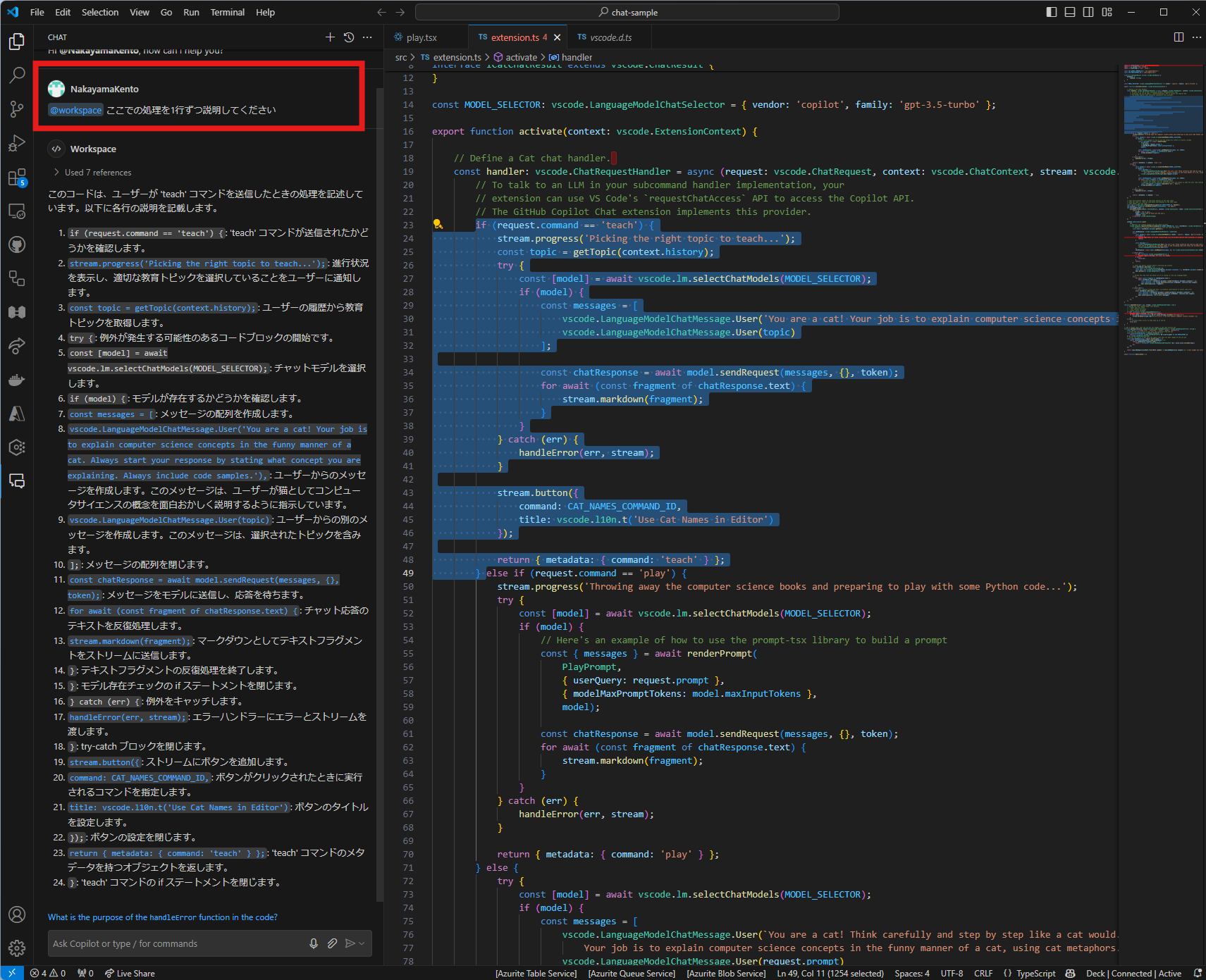Viewport: 1206px width, 980px height.
Task: Open editor more actions menu
Action: pyautogui.click(x=1197, y=37)
